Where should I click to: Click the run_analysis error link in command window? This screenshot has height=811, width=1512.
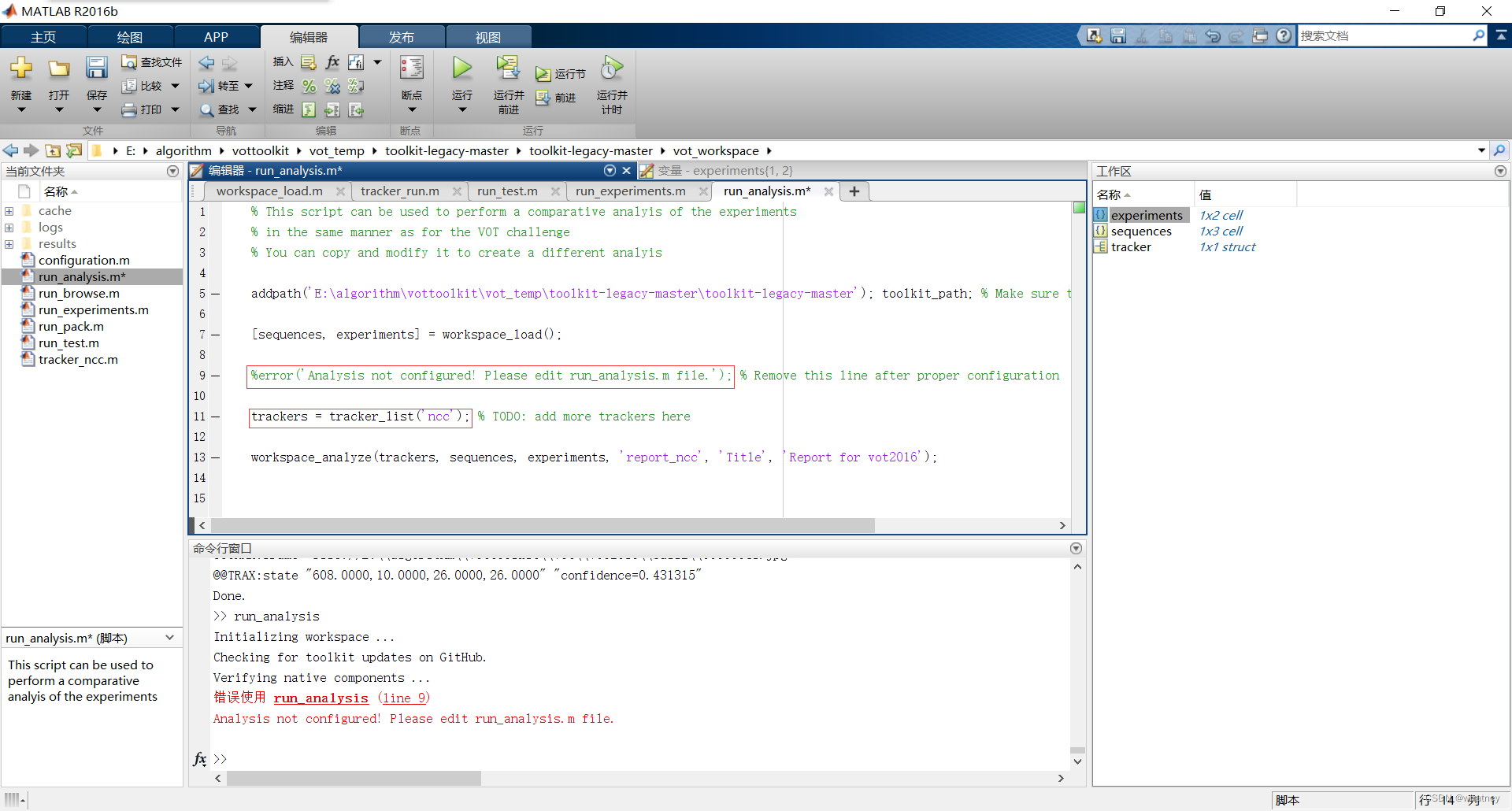pyautogui.click(x=321, y=698)
